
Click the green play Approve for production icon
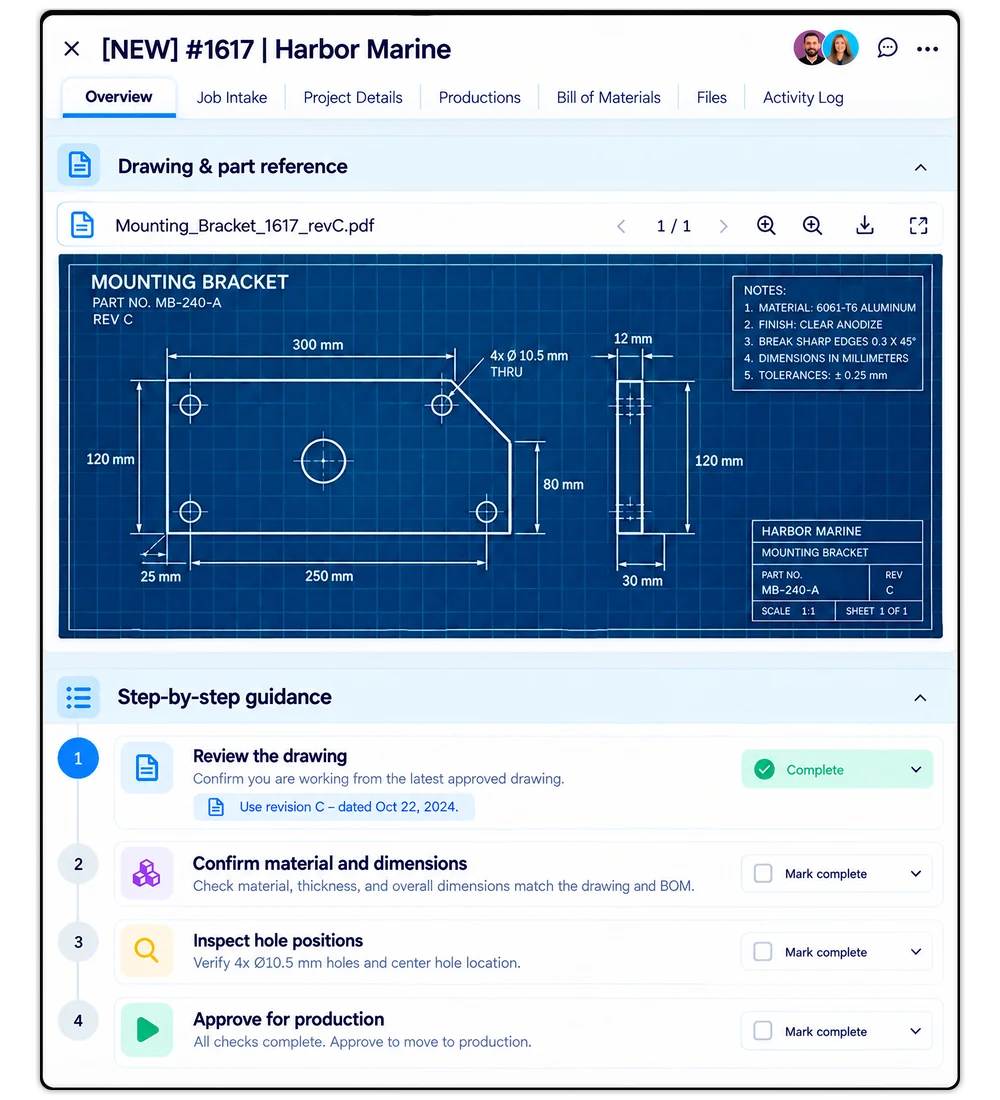[147, 1030]
